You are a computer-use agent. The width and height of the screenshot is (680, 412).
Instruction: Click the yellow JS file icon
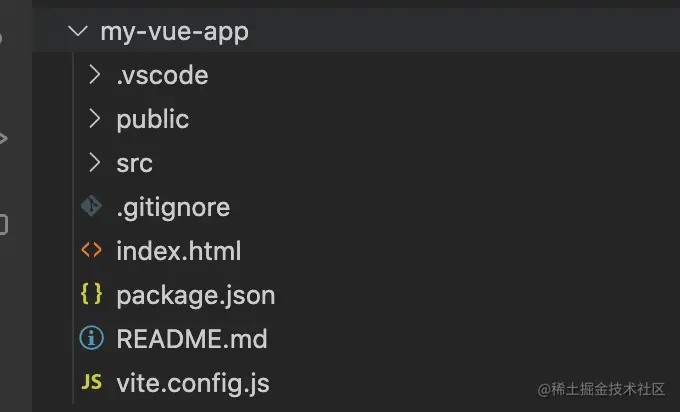pos(91,383)
